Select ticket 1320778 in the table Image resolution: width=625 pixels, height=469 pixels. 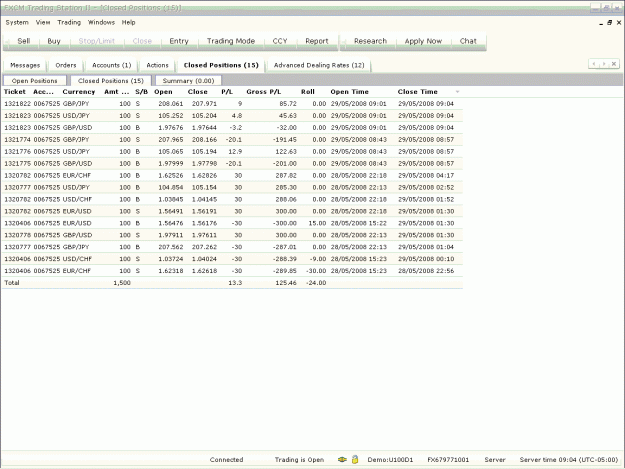pyautogui.click(x=17, y=235)
